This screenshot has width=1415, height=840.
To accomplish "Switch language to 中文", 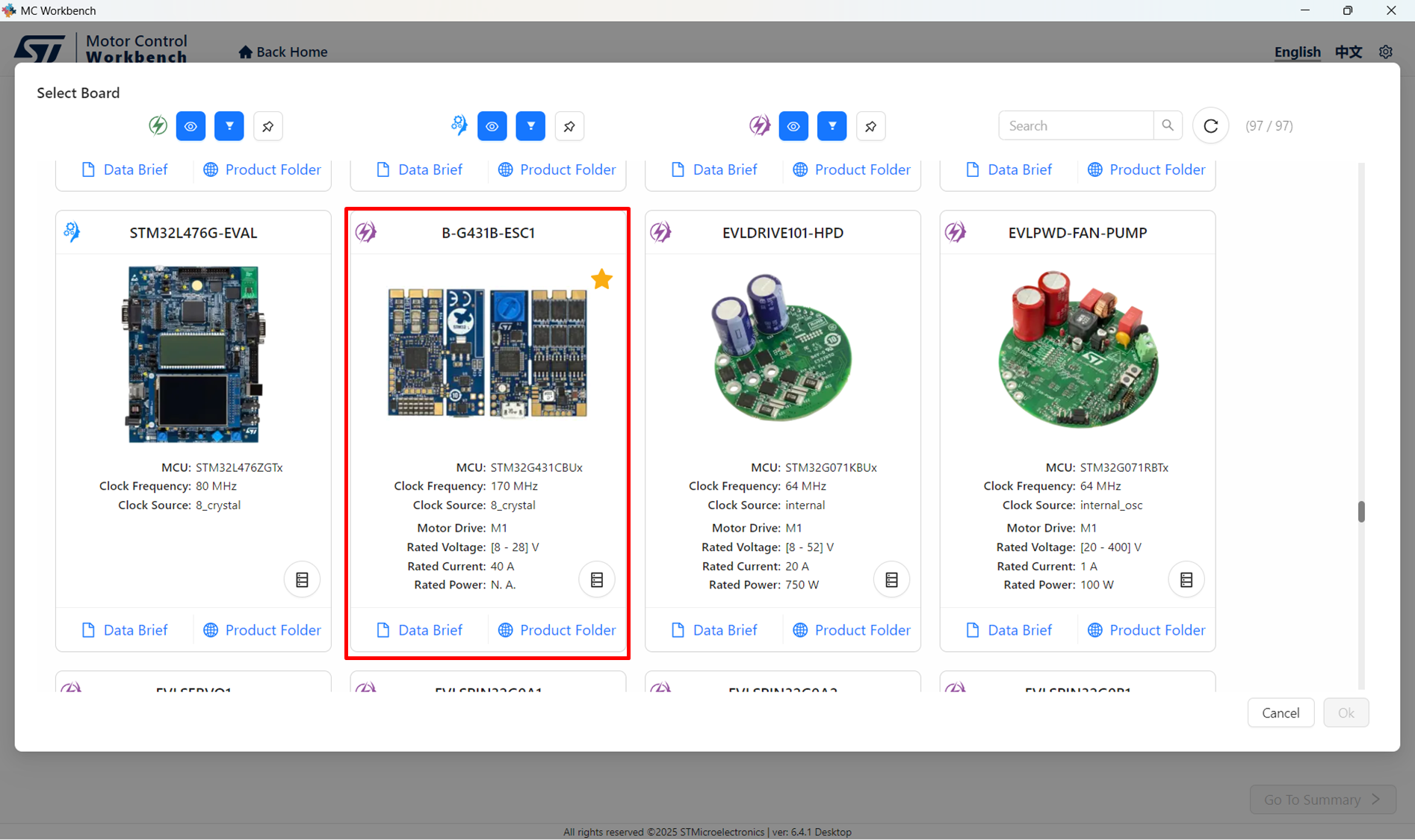I will point(1349,52).
